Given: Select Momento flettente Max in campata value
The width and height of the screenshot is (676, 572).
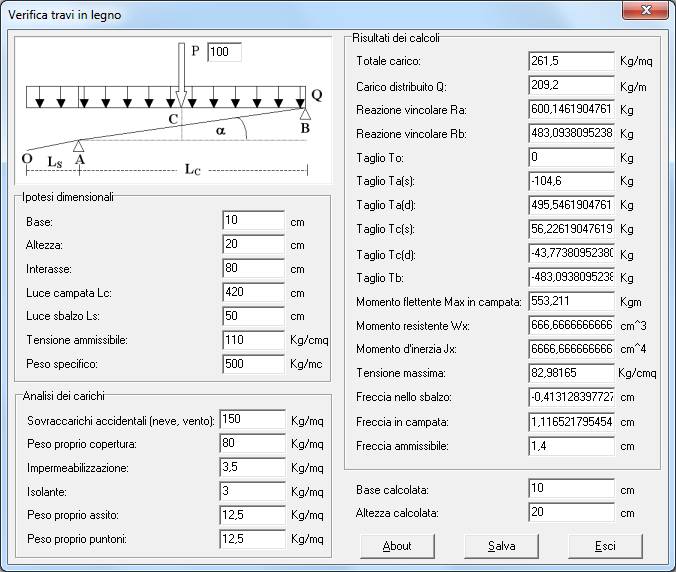Looking at the screenshot, I should point(571,301).
